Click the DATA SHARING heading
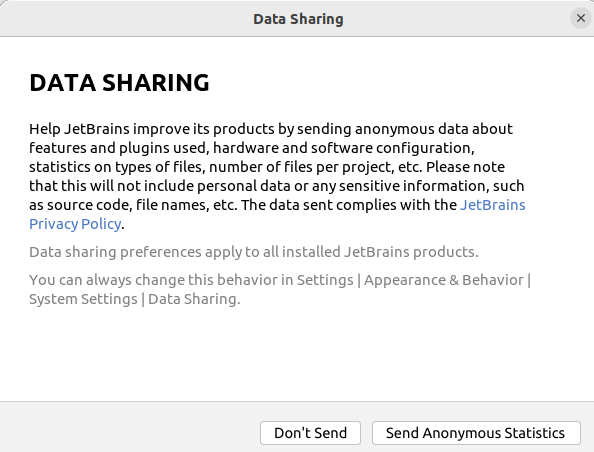This screenshot has height=452, width=594. tap(119, 83)
